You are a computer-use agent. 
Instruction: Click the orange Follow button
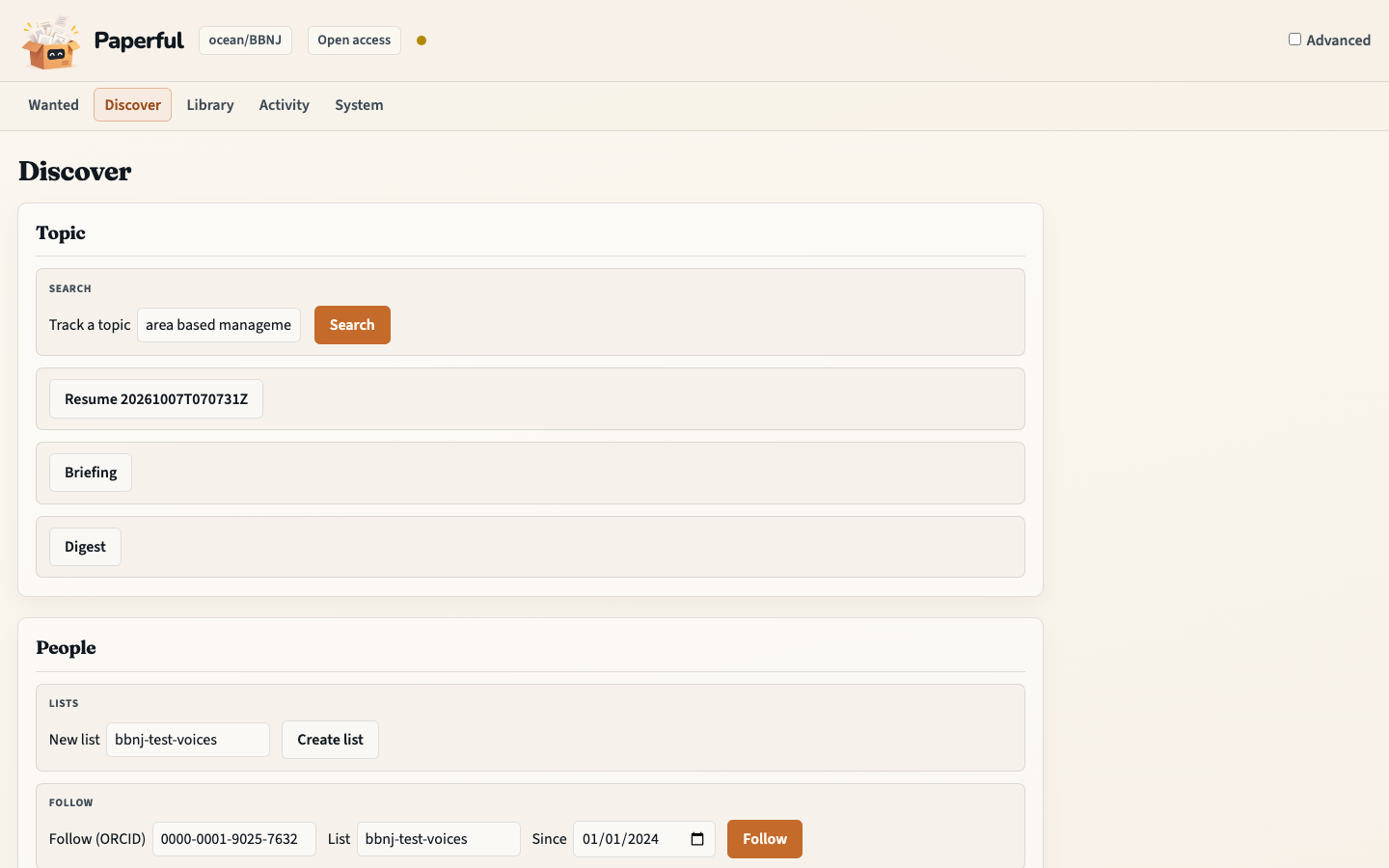pos(765,839)
